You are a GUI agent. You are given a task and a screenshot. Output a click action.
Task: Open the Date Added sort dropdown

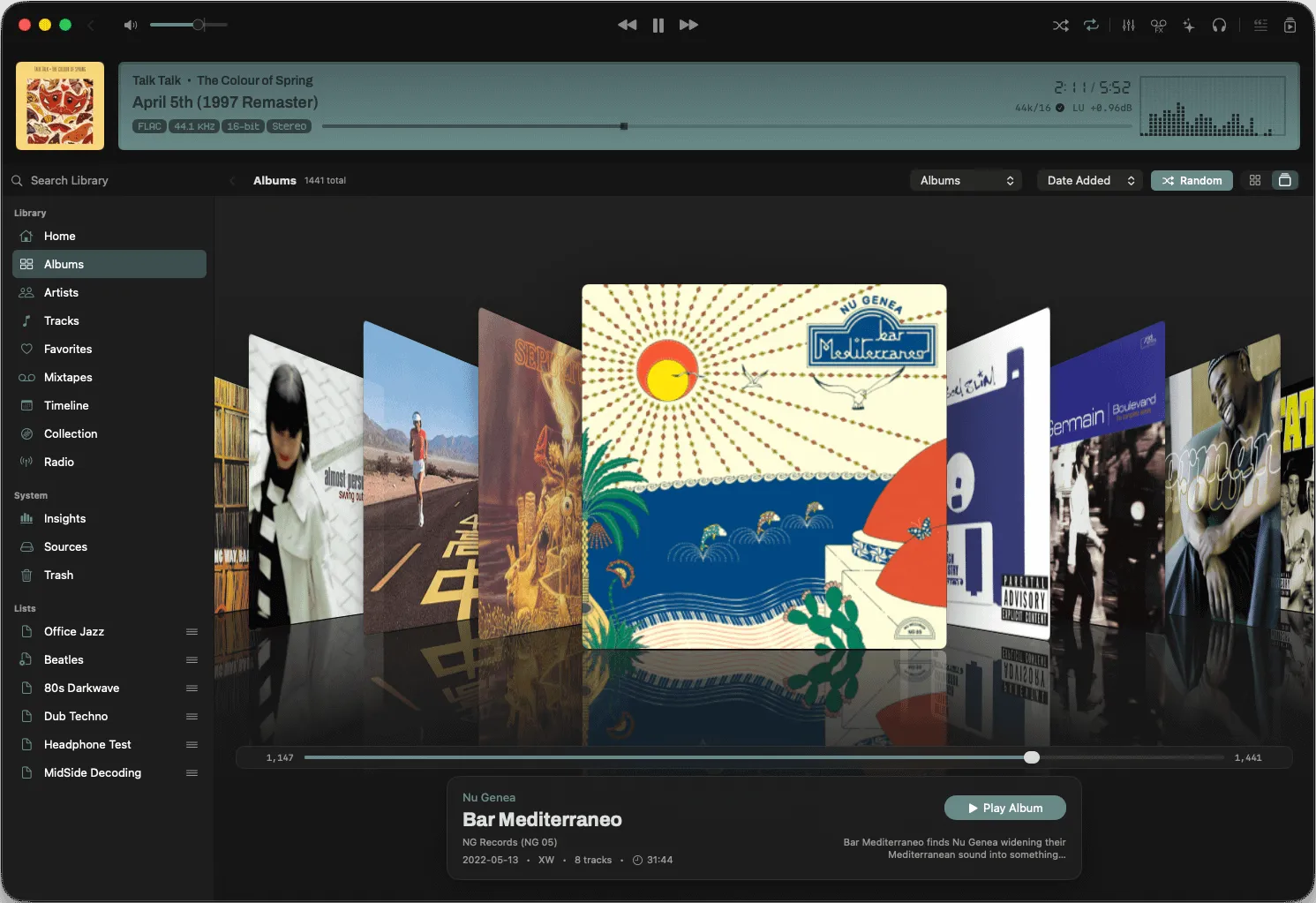click(x=1090, y=180)
